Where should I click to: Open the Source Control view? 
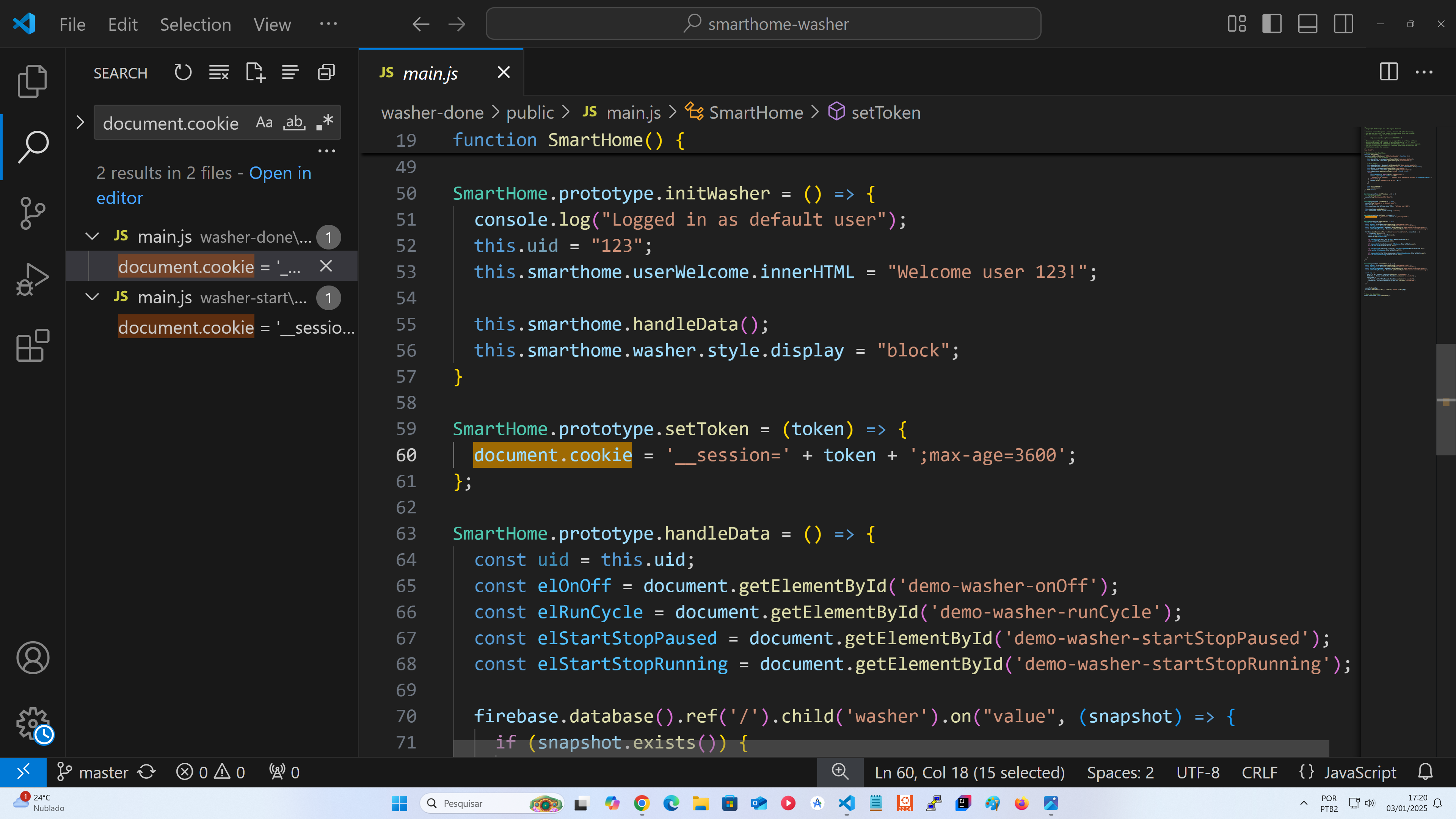(32, 213)
